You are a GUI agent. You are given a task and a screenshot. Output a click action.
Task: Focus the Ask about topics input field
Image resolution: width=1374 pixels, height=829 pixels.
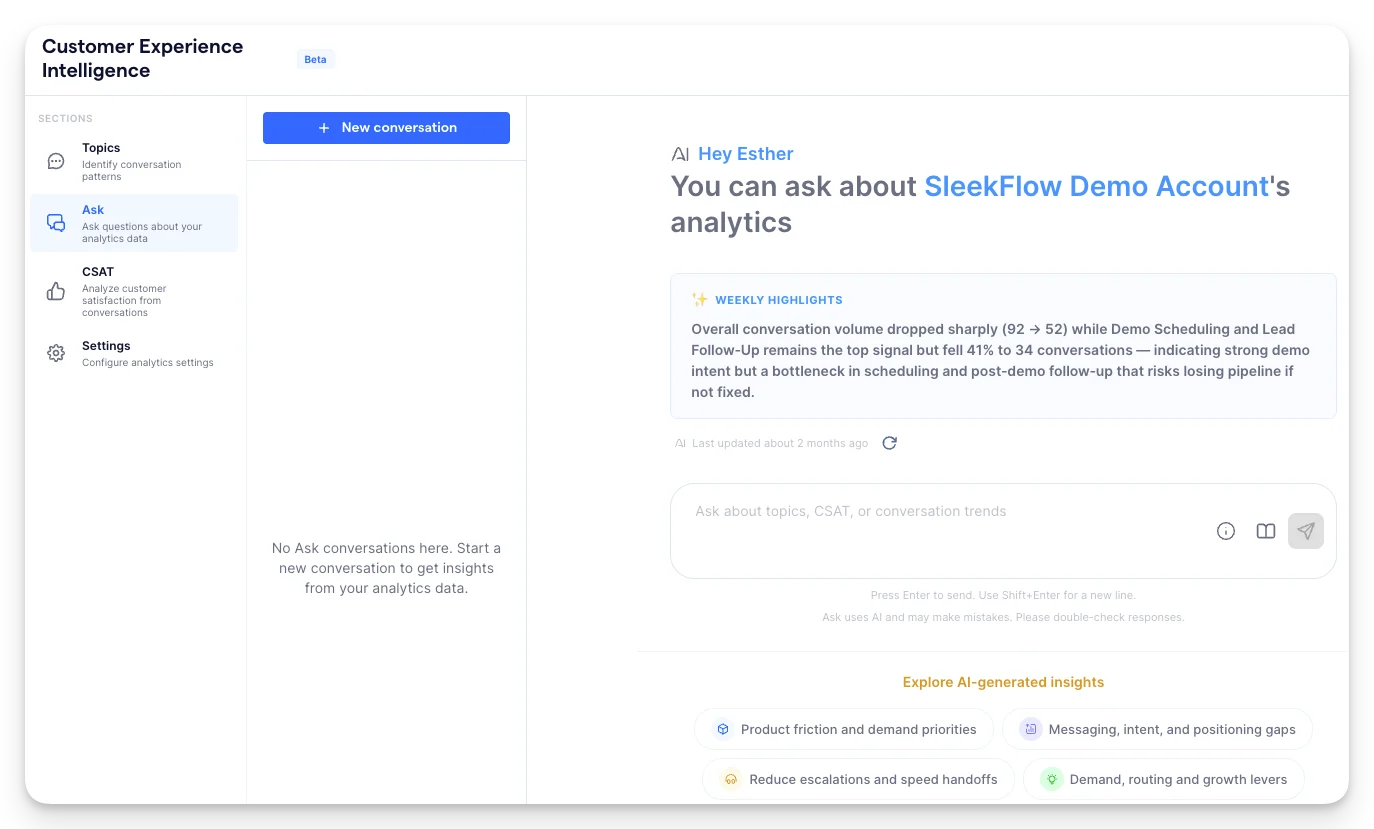click(940, 530)
